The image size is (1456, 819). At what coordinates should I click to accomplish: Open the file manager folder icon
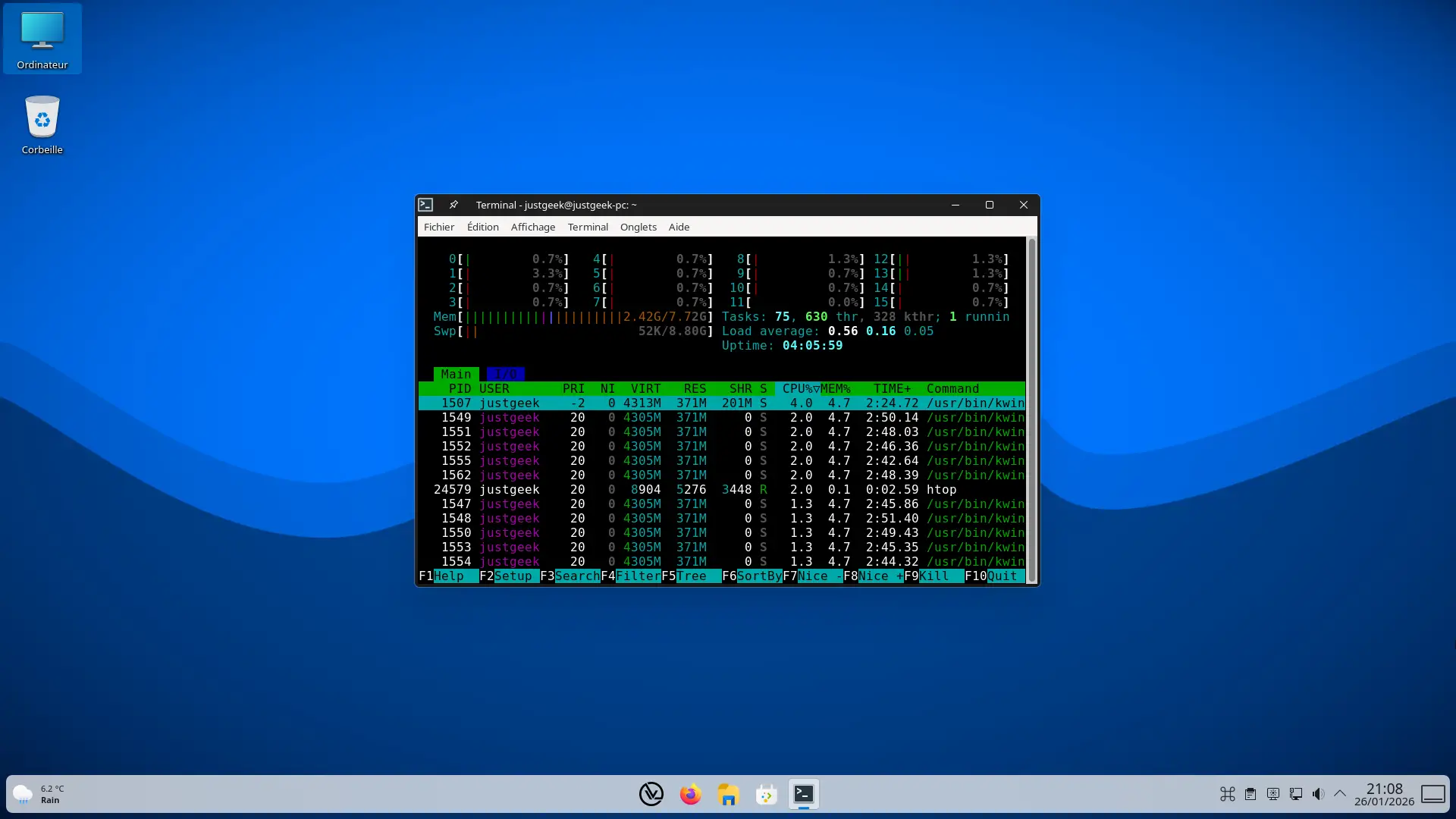(x=728, y=794)
